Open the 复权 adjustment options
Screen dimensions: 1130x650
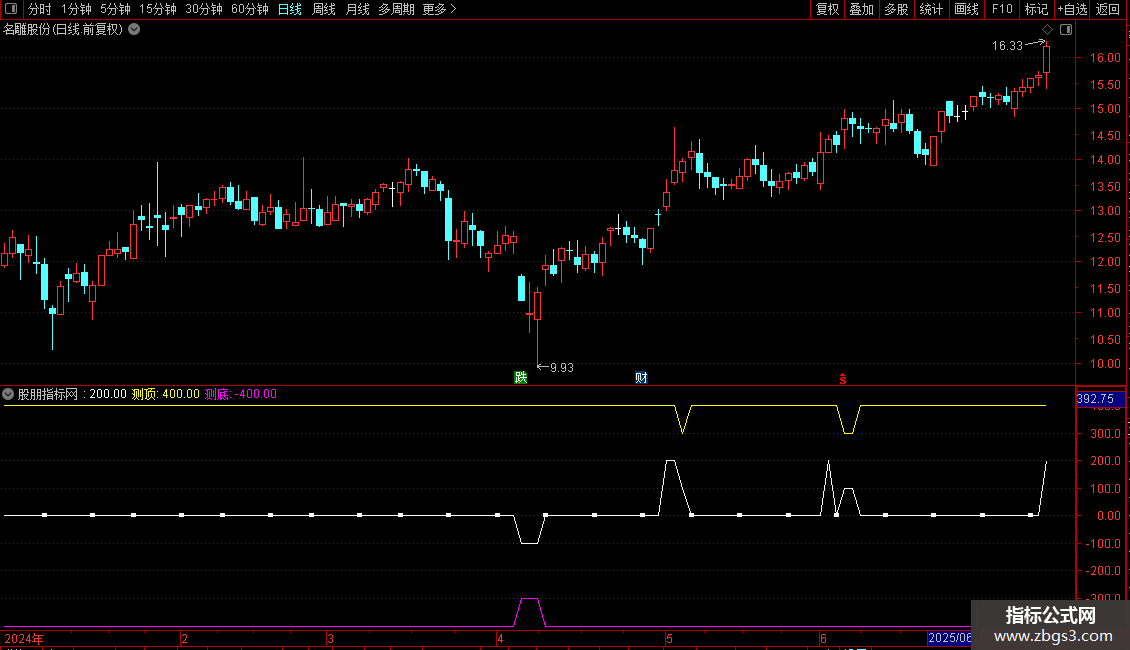[827, 9]
